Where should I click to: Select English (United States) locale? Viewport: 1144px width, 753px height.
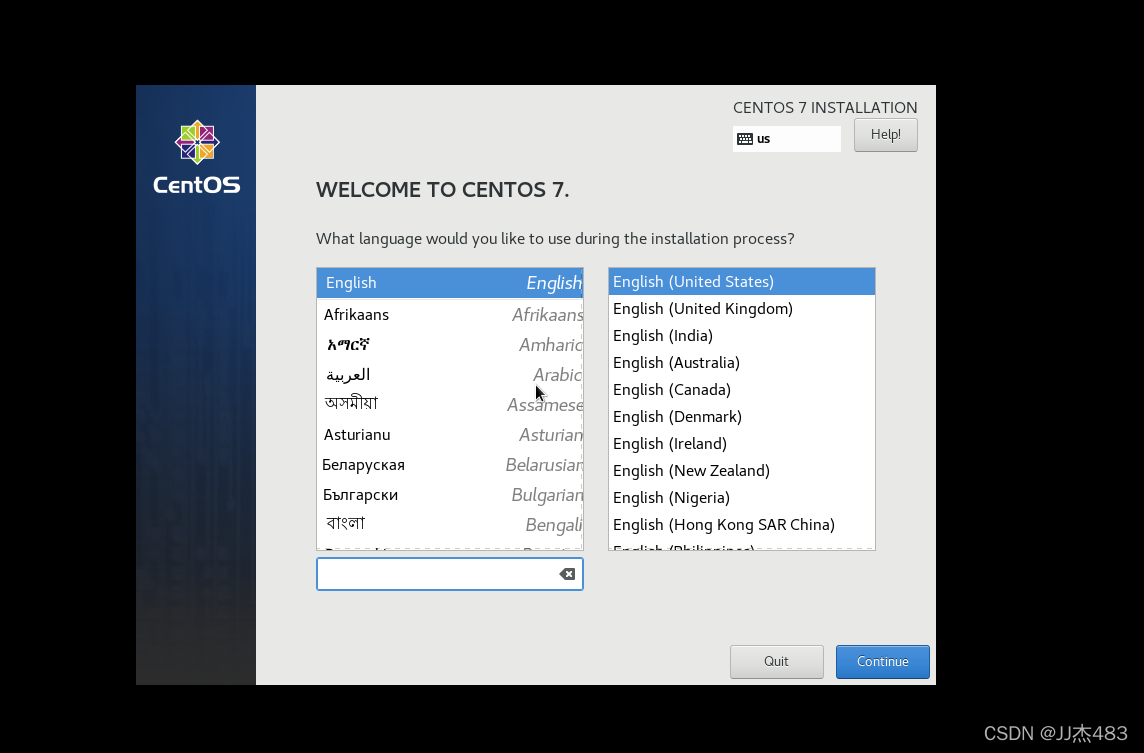point(741,282)
